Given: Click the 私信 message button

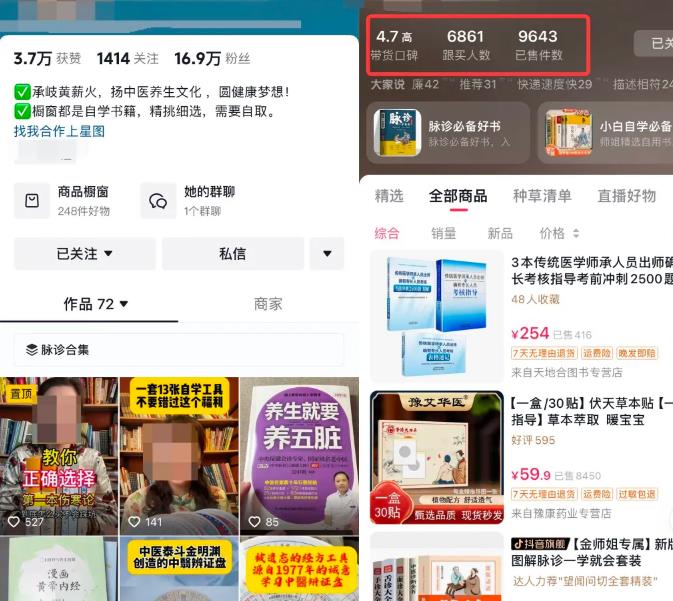Looking at the screenshot, I should (233, 254).
